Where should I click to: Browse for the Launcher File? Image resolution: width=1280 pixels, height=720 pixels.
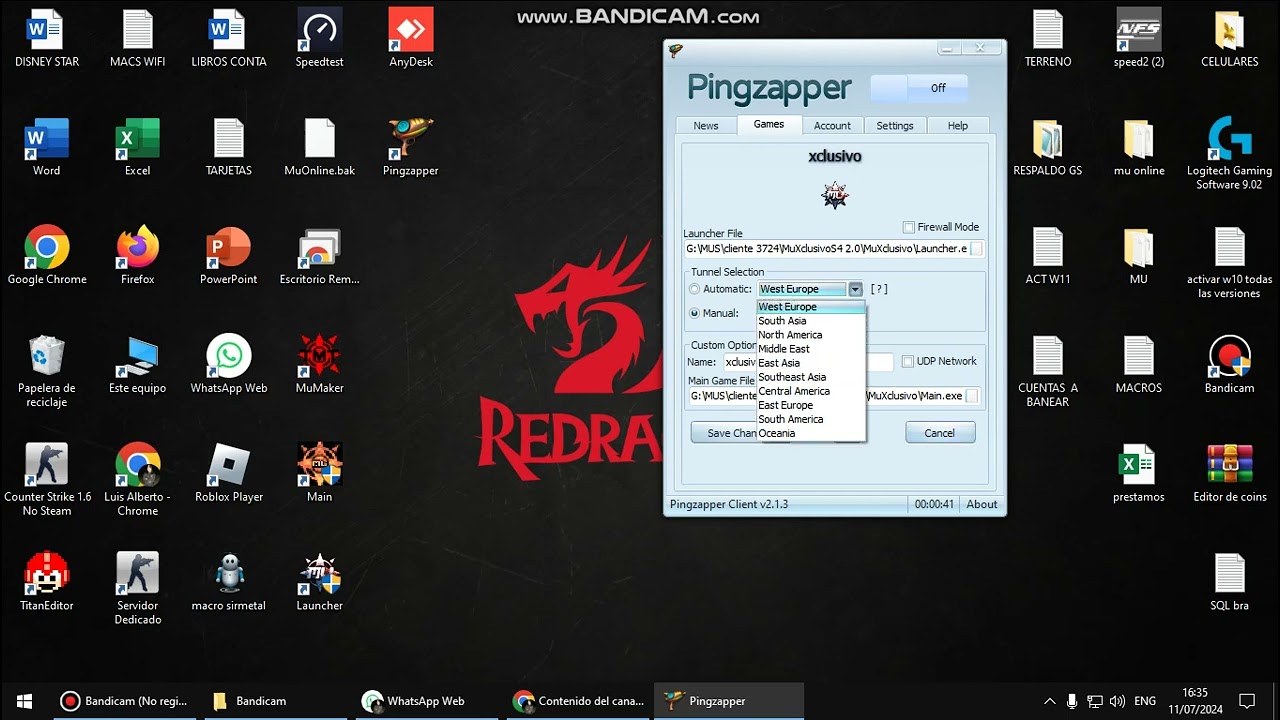click(x=976, y=249)
